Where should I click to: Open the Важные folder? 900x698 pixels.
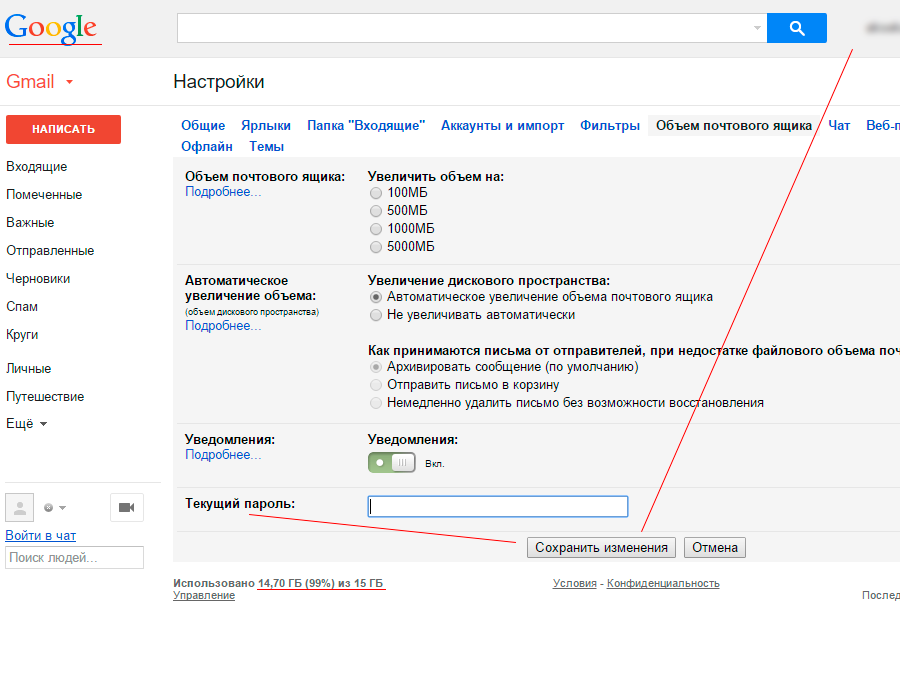30,223
